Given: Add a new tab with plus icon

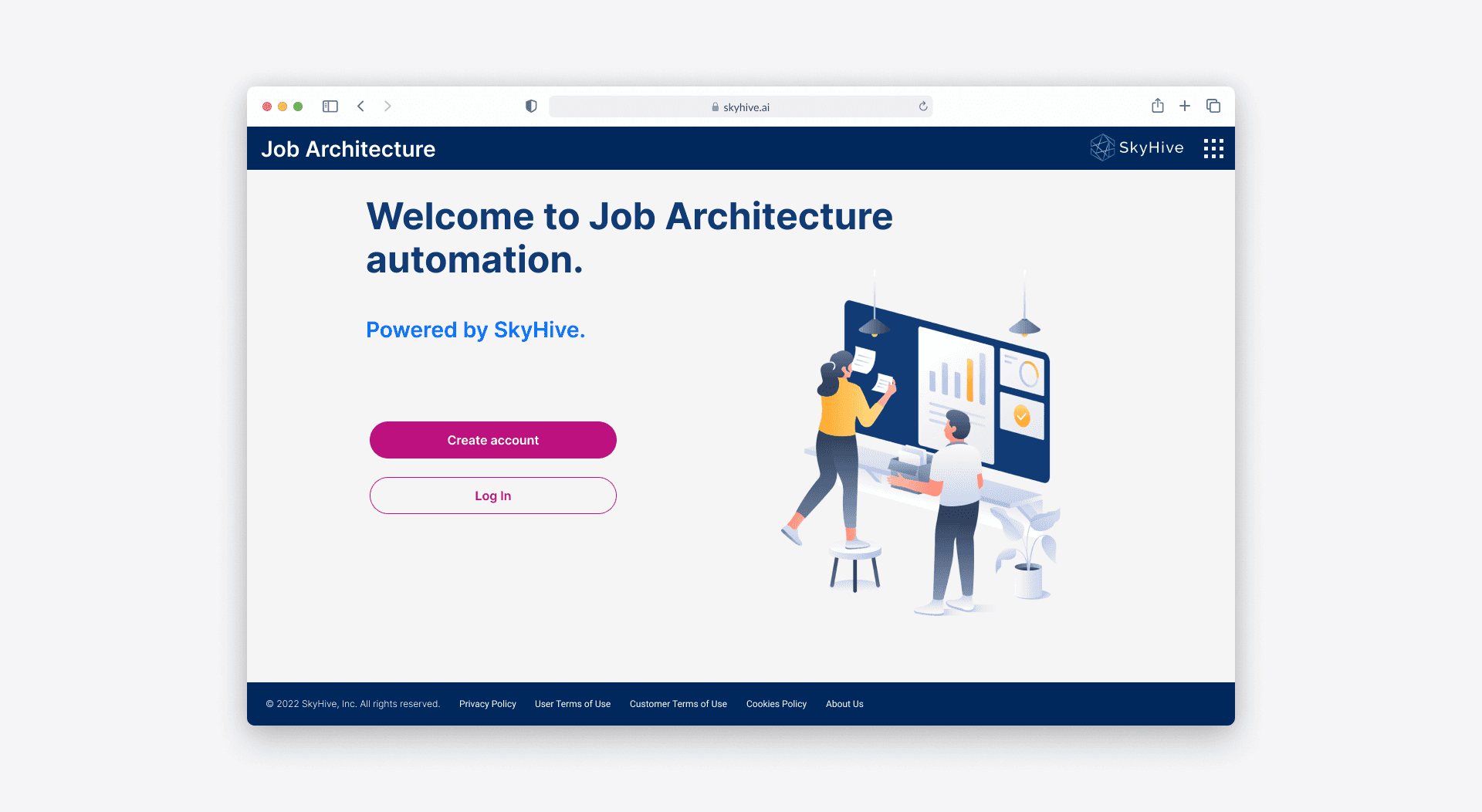Looking at the screenshot, I should (1185, 106).
